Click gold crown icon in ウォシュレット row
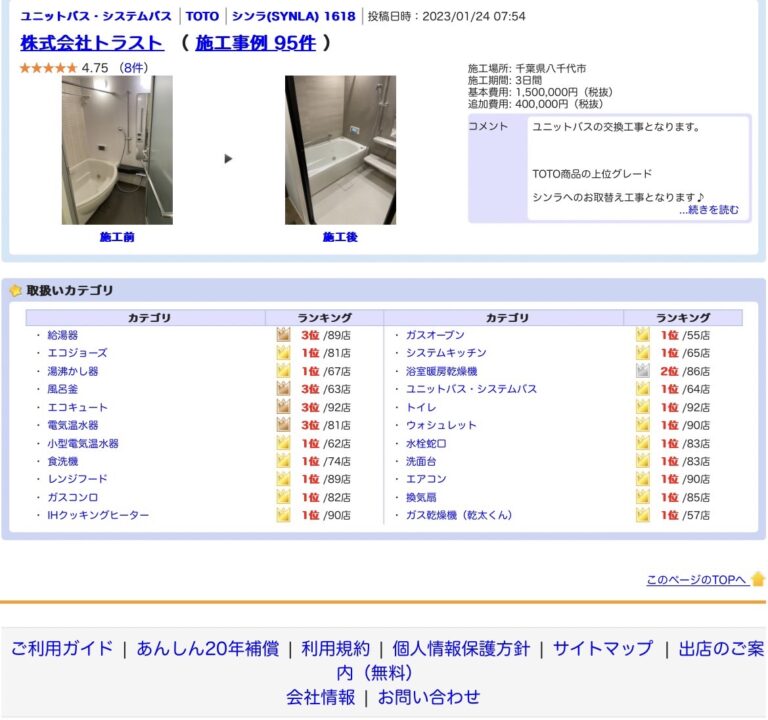 643,425
